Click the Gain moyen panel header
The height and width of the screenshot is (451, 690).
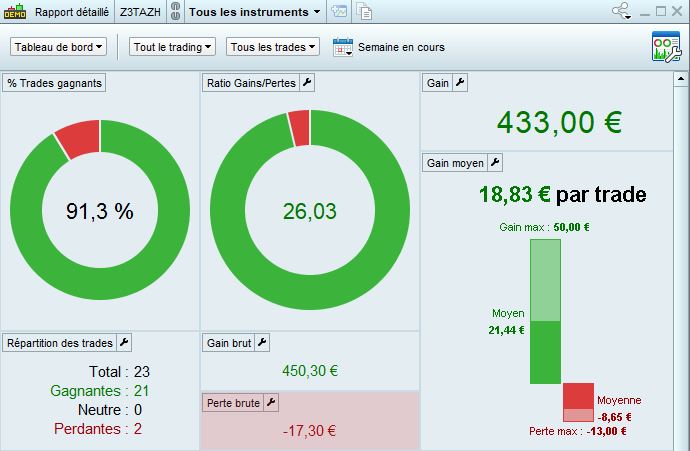(x=455, y=163)
